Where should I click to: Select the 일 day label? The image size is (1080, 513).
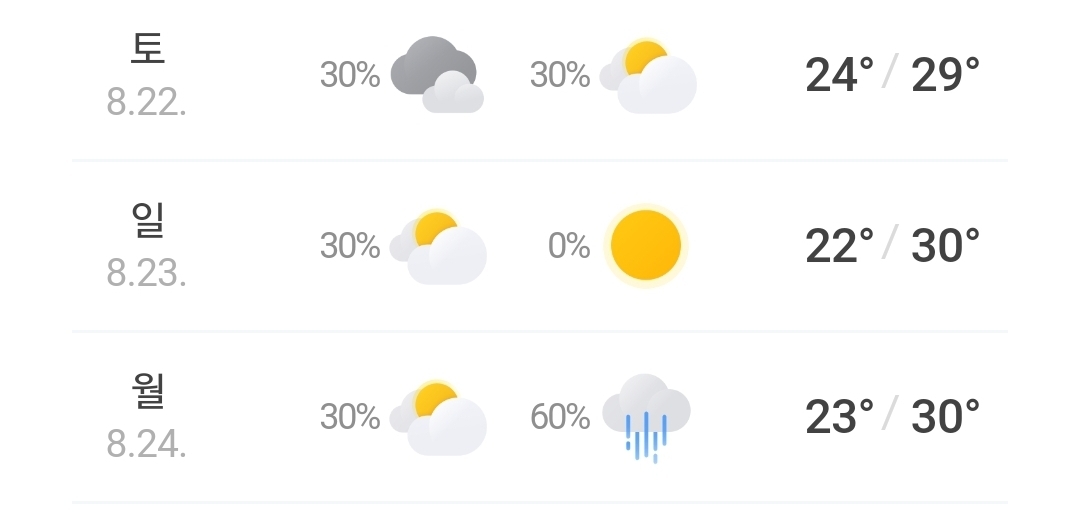click(147, 220)
